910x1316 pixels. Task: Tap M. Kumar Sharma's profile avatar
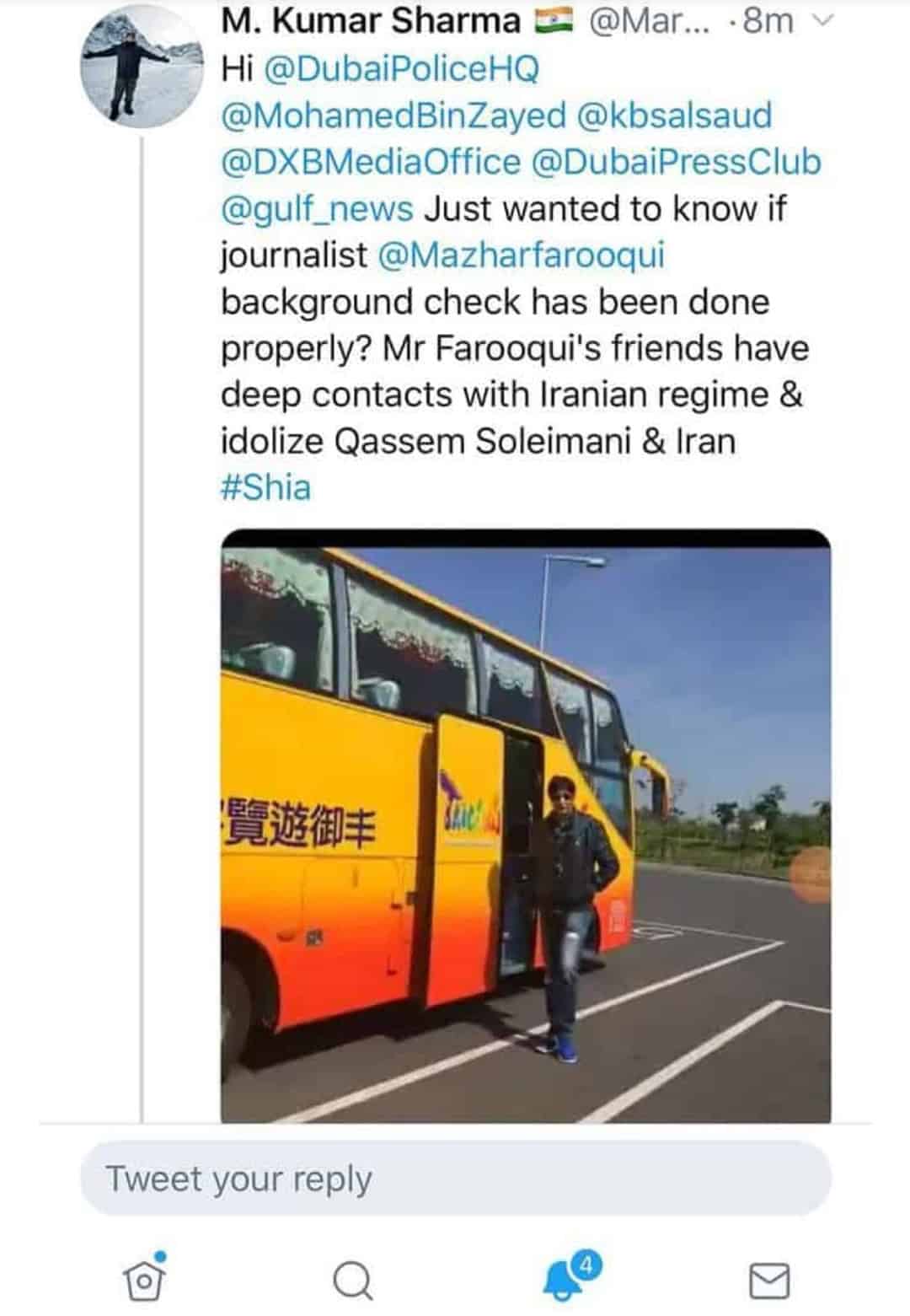click(x=143, y=67)
